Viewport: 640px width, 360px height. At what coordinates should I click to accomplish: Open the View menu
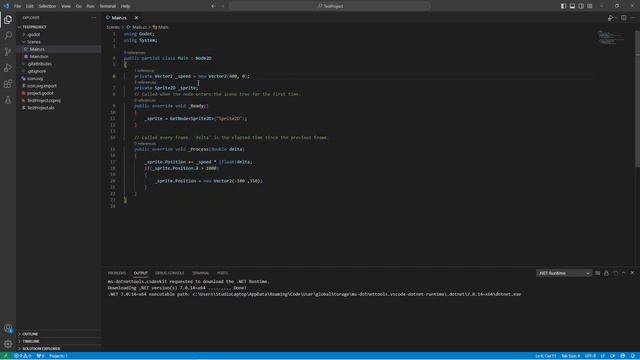pos(66,6)
